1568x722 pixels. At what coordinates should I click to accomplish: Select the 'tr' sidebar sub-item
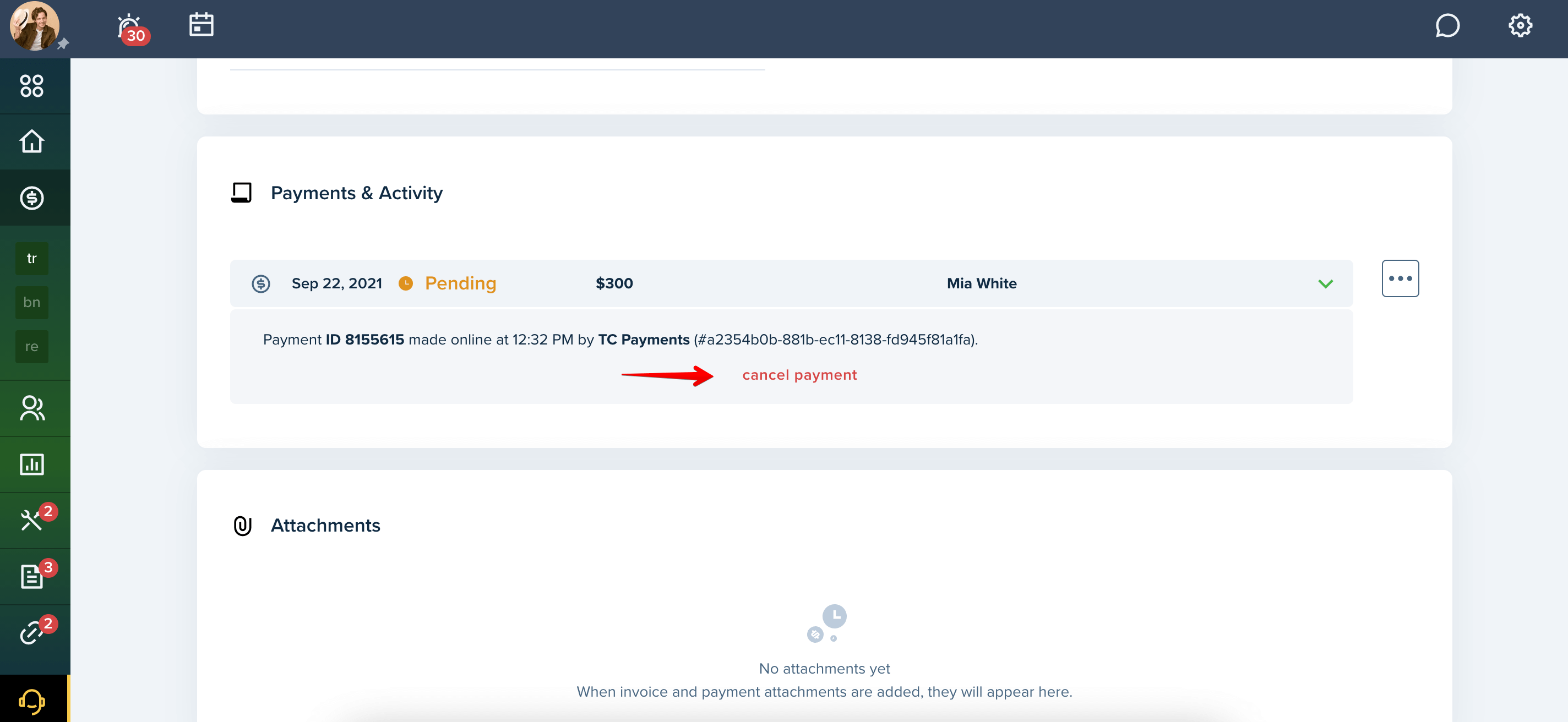click(x=31, y=259)
